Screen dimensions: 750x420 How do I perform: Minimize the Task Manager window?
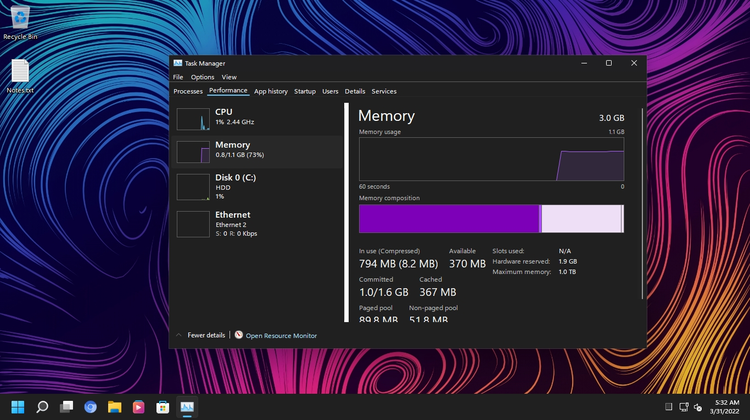[584, 63]
